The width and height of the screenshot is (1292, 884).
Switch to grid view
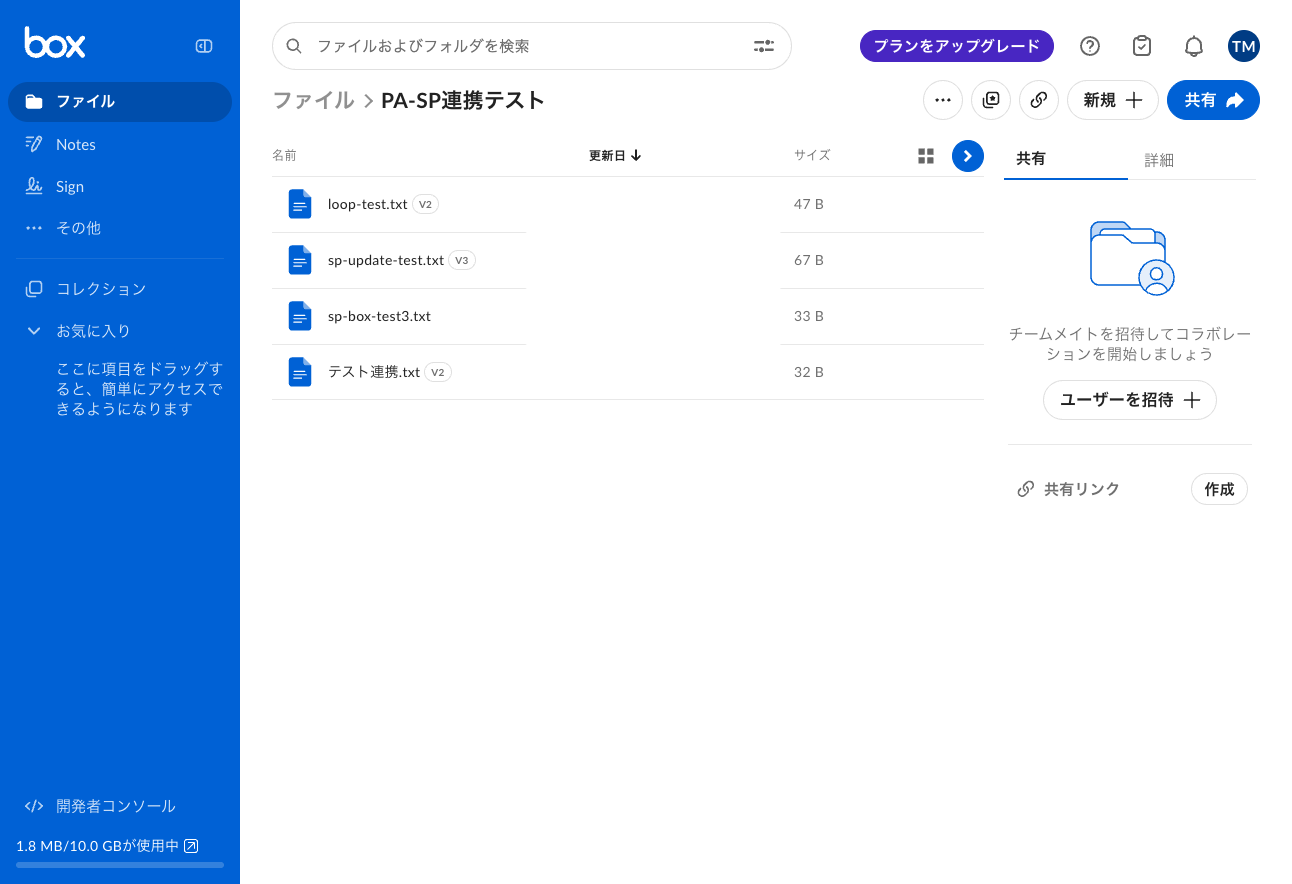[x=926, y=156]
